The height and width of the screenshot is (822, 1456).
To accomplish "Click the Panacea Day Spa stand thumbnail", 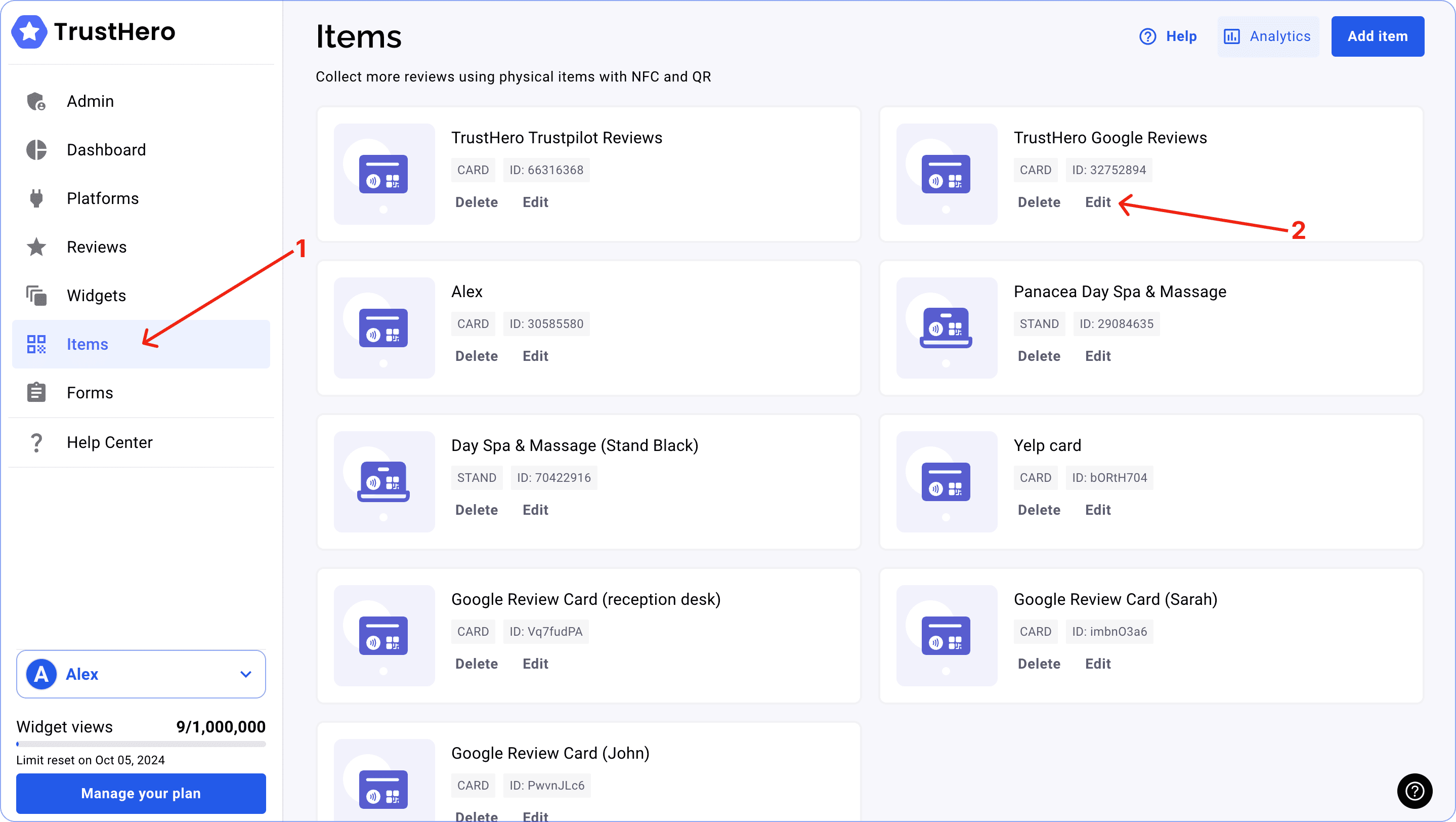I will (947, 328).
